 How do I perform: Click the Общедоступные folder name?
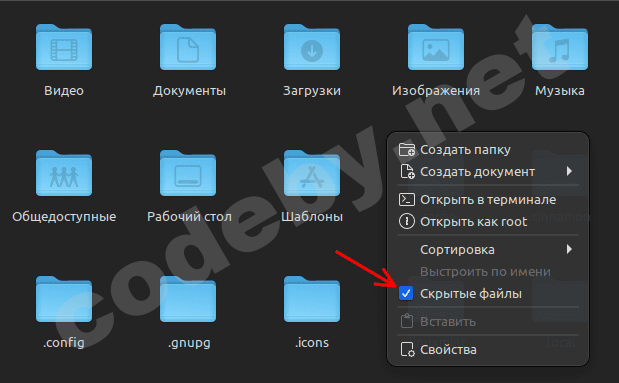pyautogui.click(x=64, y=217)
